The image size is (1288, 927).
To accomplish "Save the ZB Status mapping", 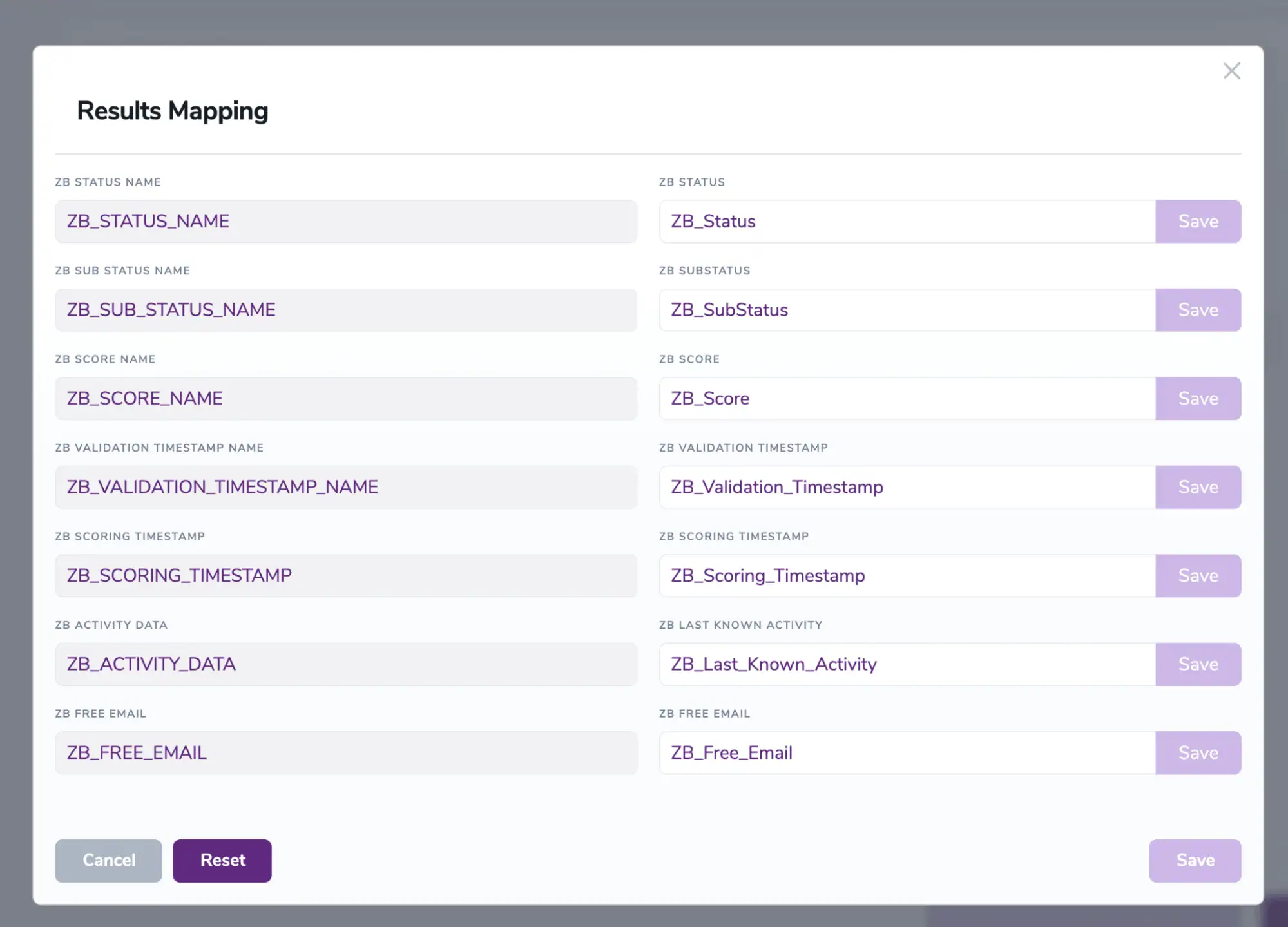I will tap(1197, 221).
